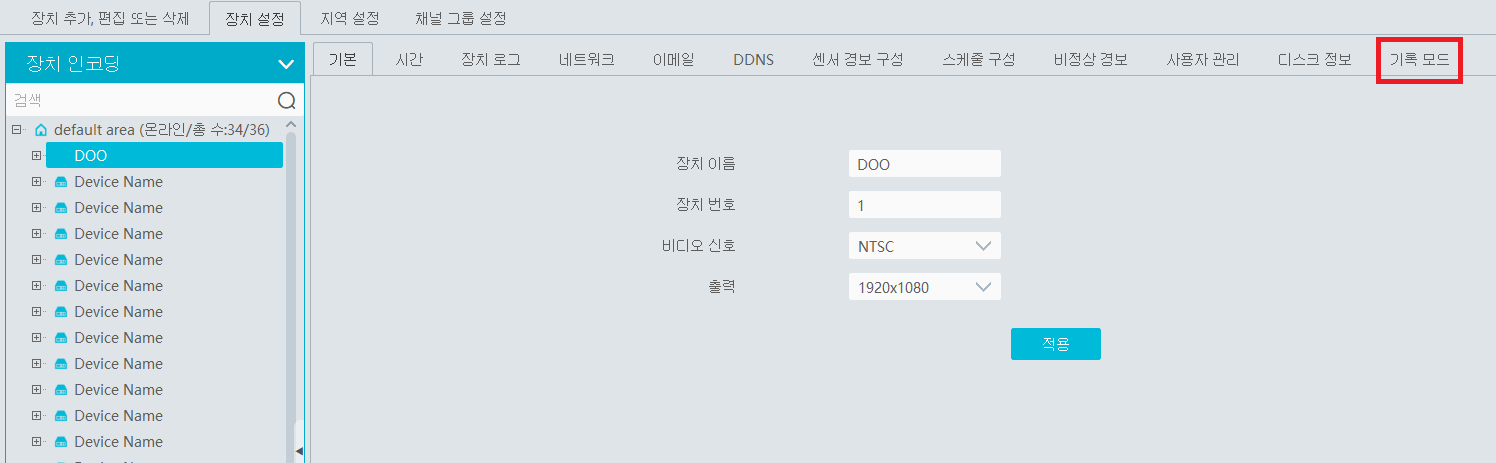This screenshot has width=1496, height=463.
Task: Go to the 디스크 정보 tab
Action: [1314, 60]
